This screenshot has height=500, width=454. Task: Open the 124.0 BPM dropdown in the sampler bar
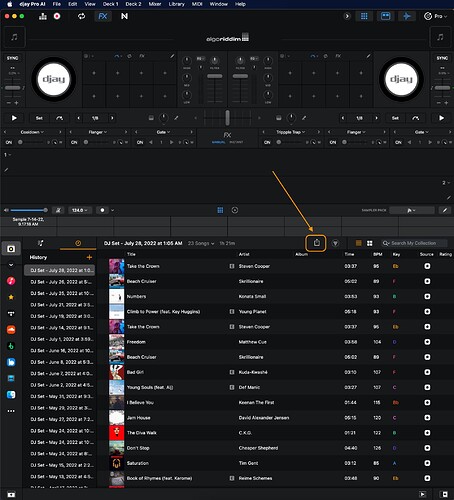pyautogui.click(x=79, y=210)
